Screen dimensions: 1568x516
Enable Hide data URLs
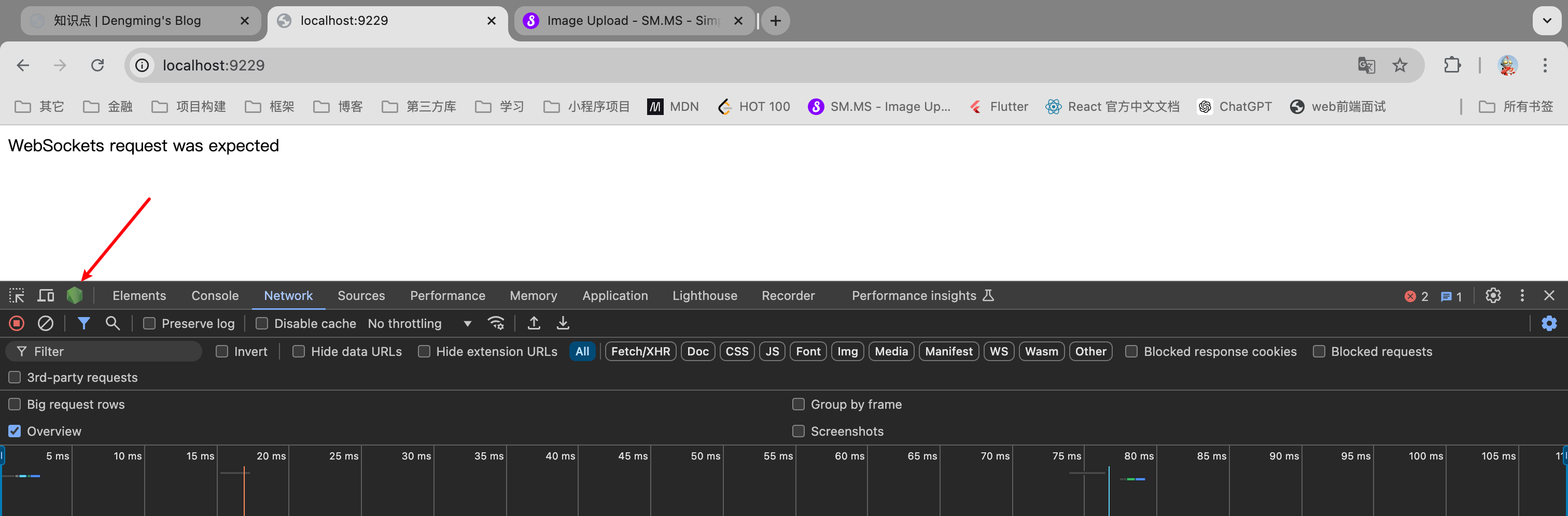(x=299, y=351)
